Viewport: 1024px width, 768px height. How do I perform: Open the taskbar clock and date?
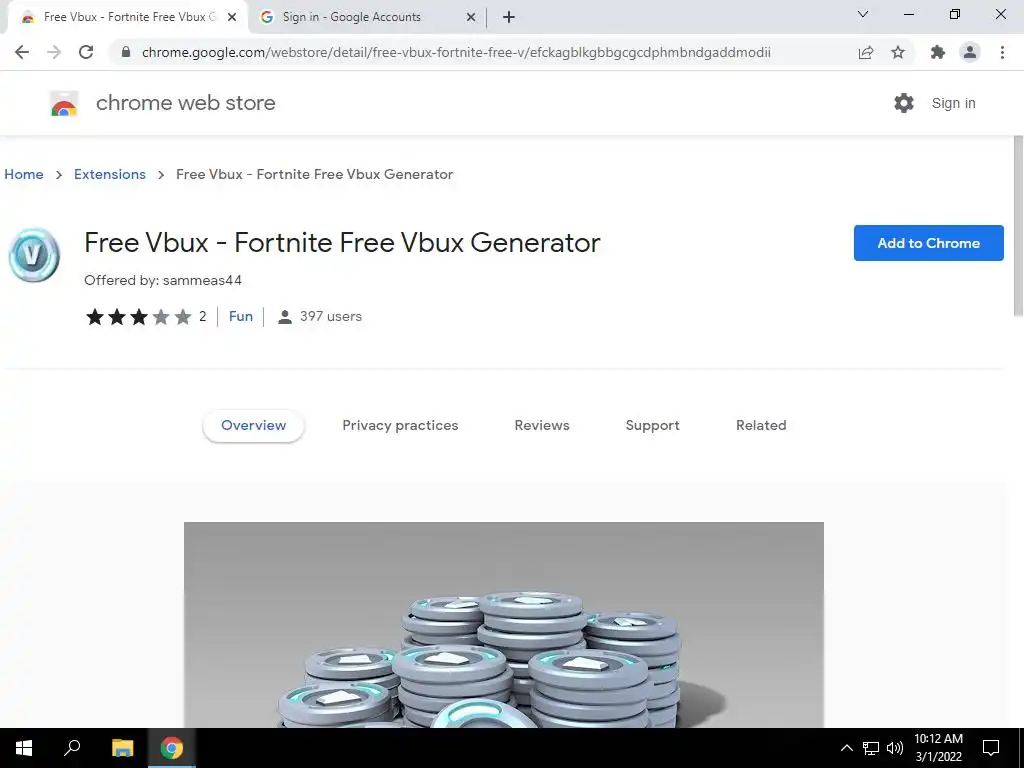[x=938, y=748]
